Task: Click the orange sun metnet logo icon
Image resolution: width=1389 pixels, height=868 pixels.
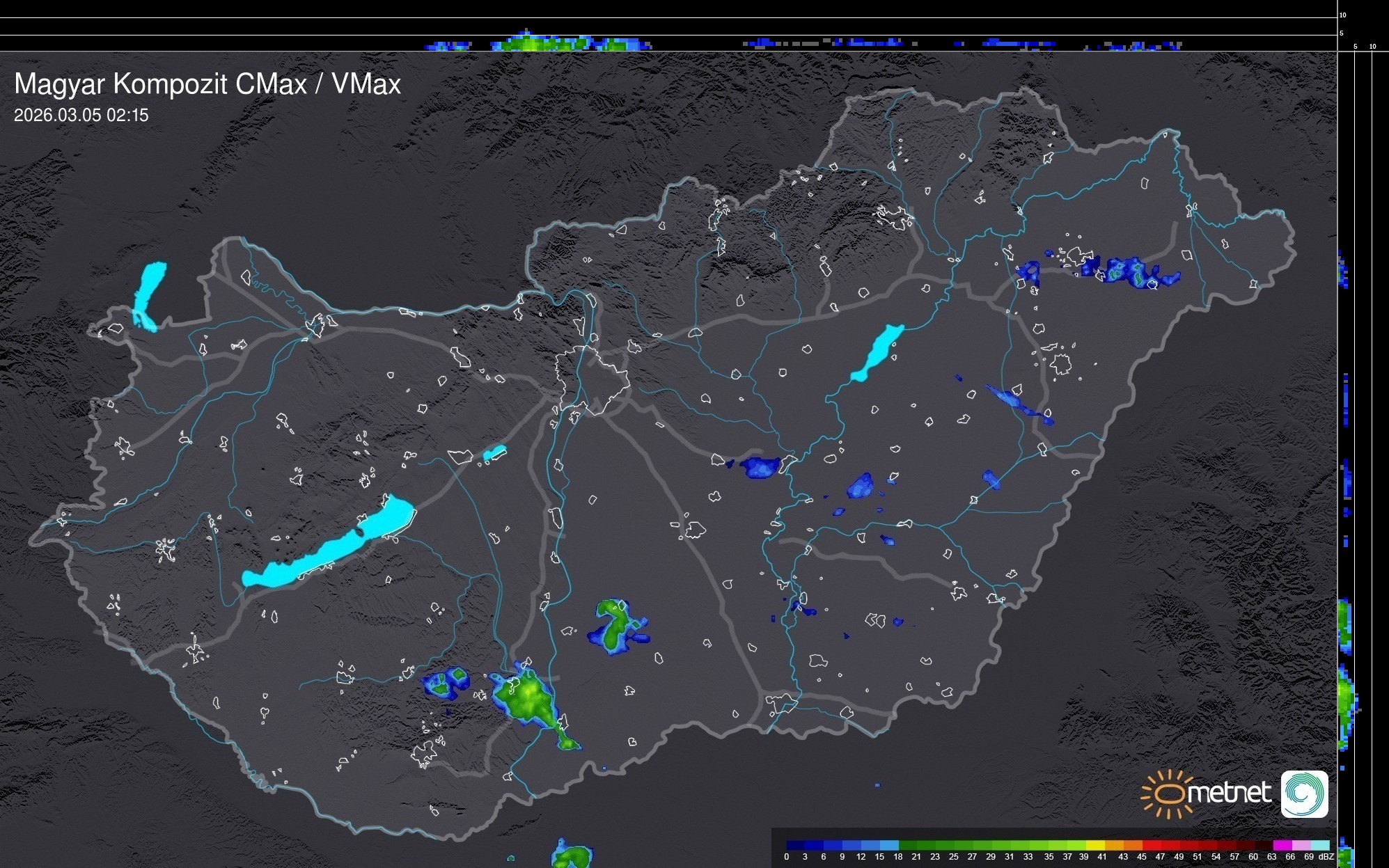Action: tap(1168, 794)
